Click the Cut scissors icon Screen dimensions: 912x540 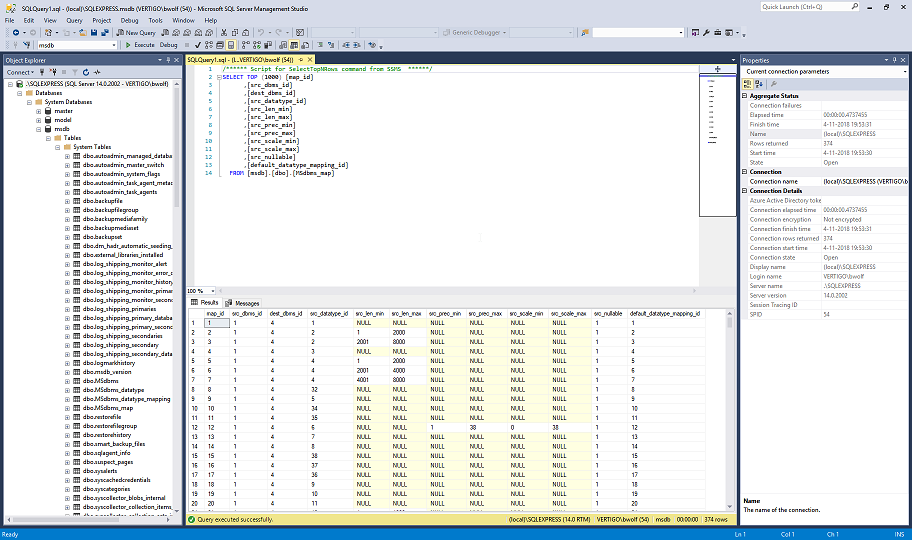coord(224,33)
